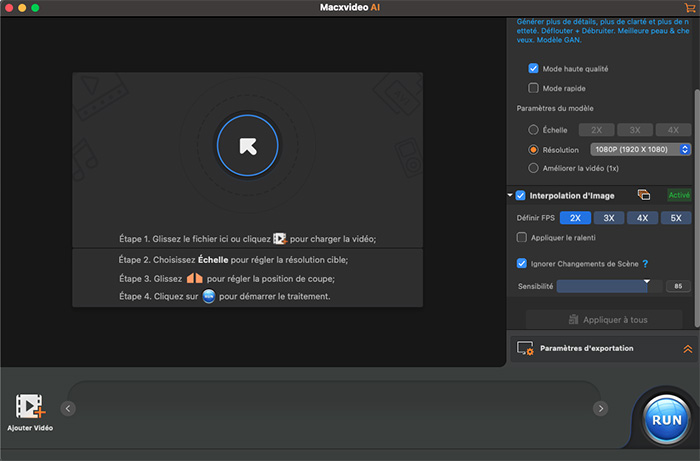
Task: Click the Appliquer à tous button
Action: (604, 320)
